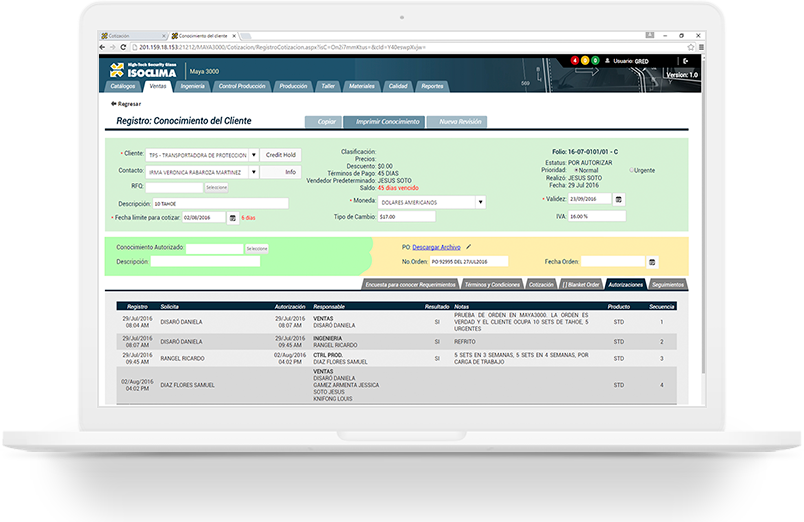This screenshot has width=804, height=522.
Task: Click the IVA percentage field
Action: [x=597, y=216]
